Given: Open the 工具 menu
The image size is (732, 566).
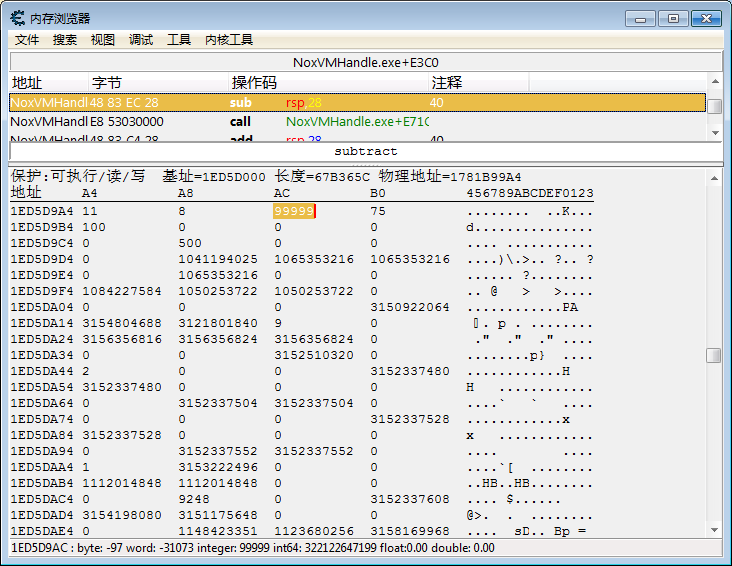Looking at the screenshot, I should coord(179,40).
